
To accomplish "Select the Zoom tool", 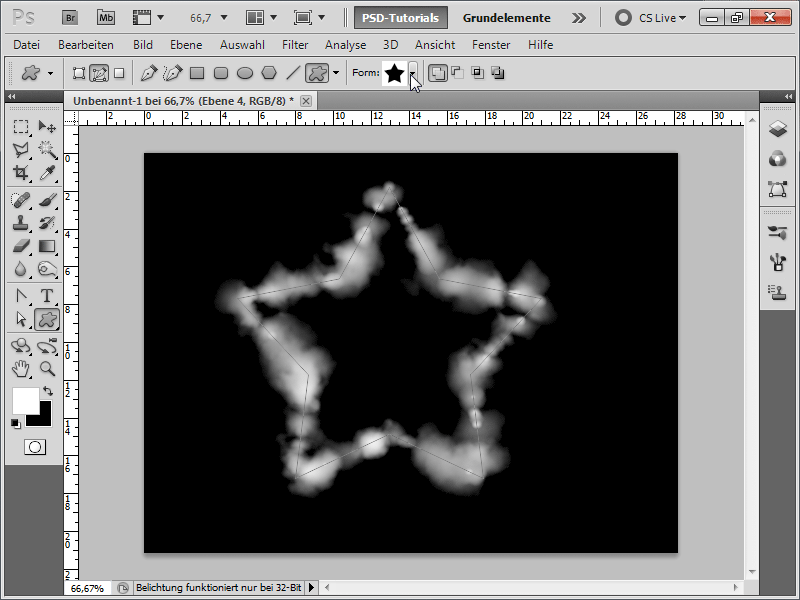I will pos(47,368).
